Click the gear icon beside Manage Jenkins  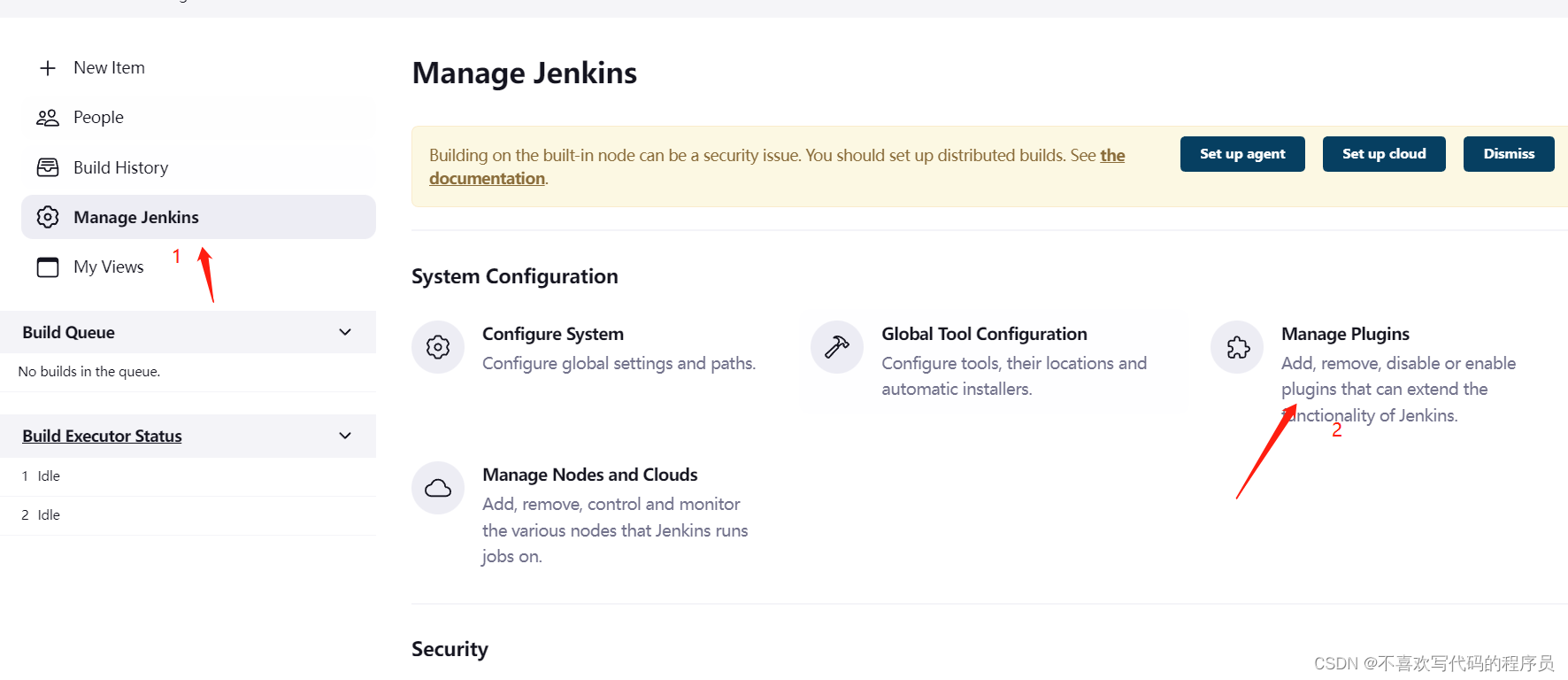pos(48,217)
